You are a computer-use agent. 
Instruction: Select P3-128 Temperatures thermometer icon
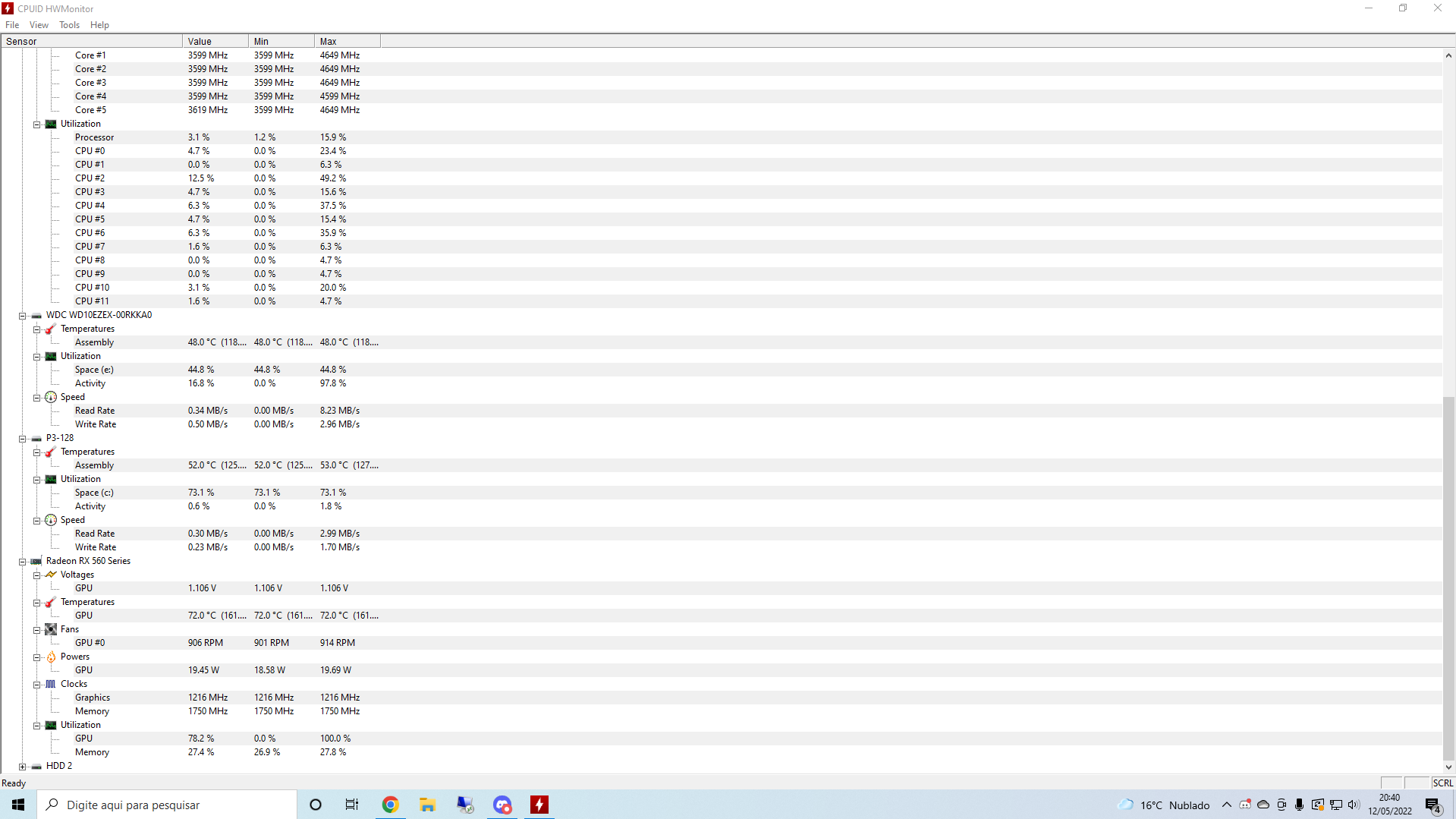51,452
